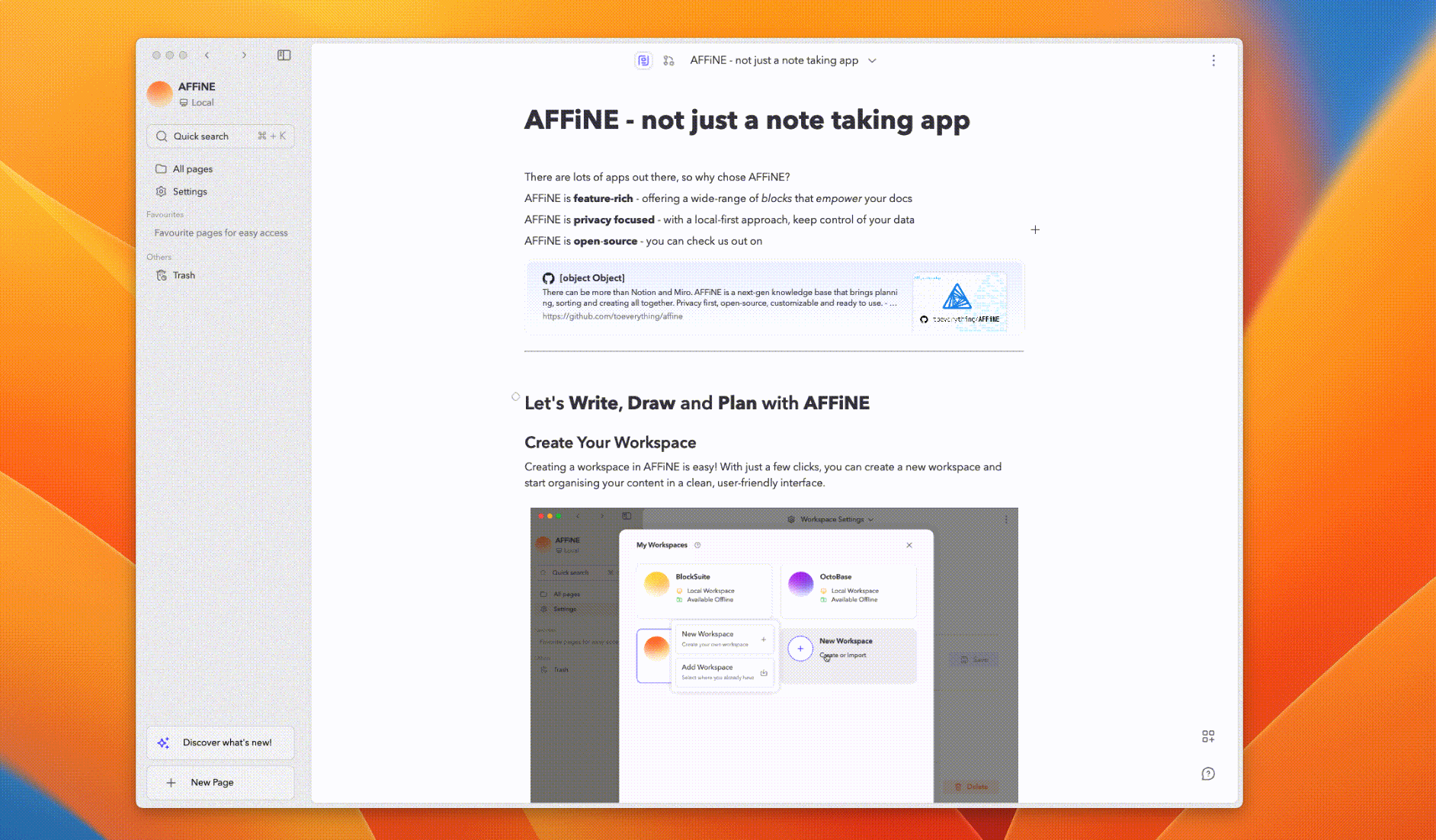Open the help question mark icon
Image resolution: width=1436 pixels, height=840 pixels.
1208,774
